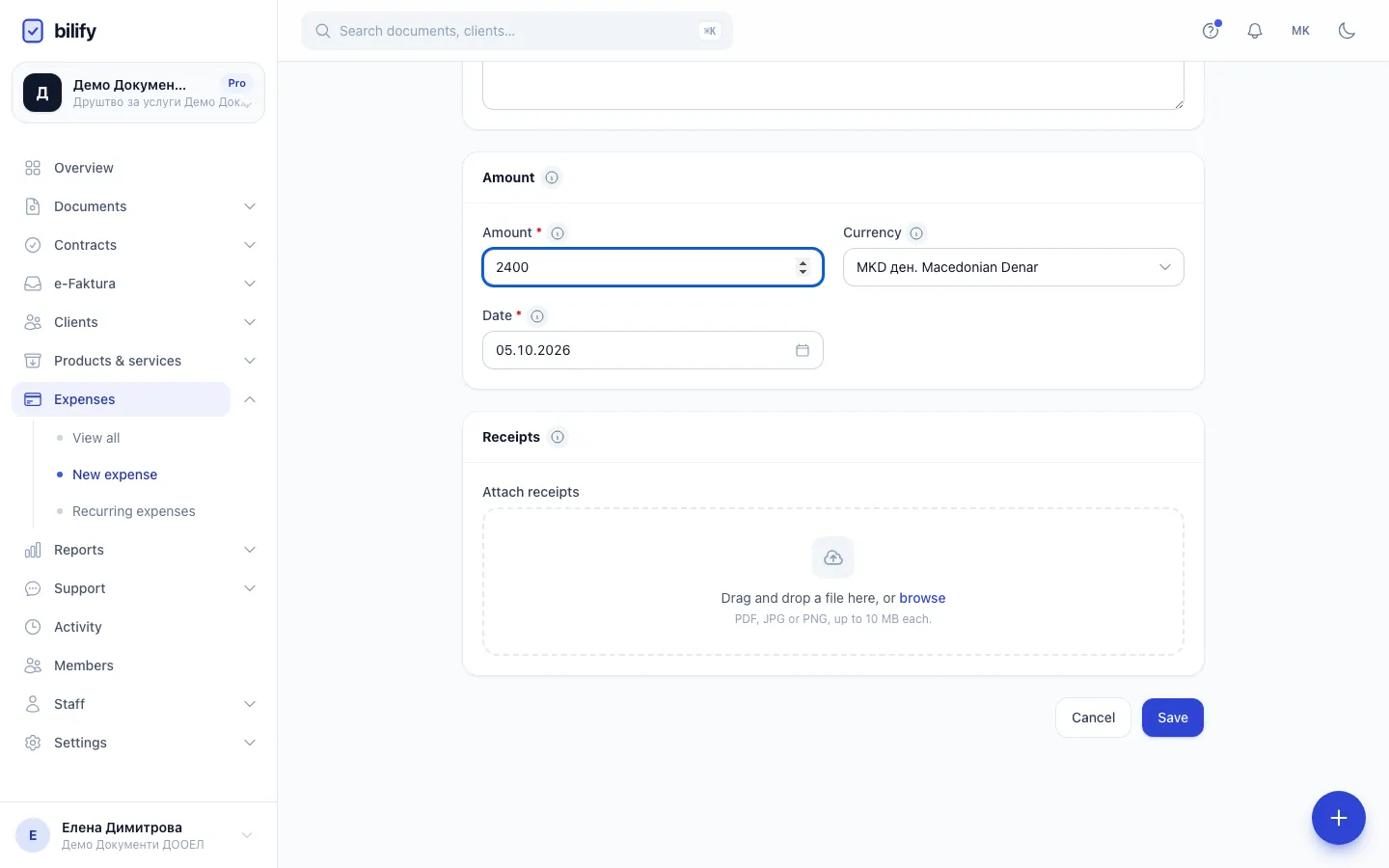Viewport: 1389px width, 868px height.
Task: Click the notes textarea above Amount
Action: point(833,85)
